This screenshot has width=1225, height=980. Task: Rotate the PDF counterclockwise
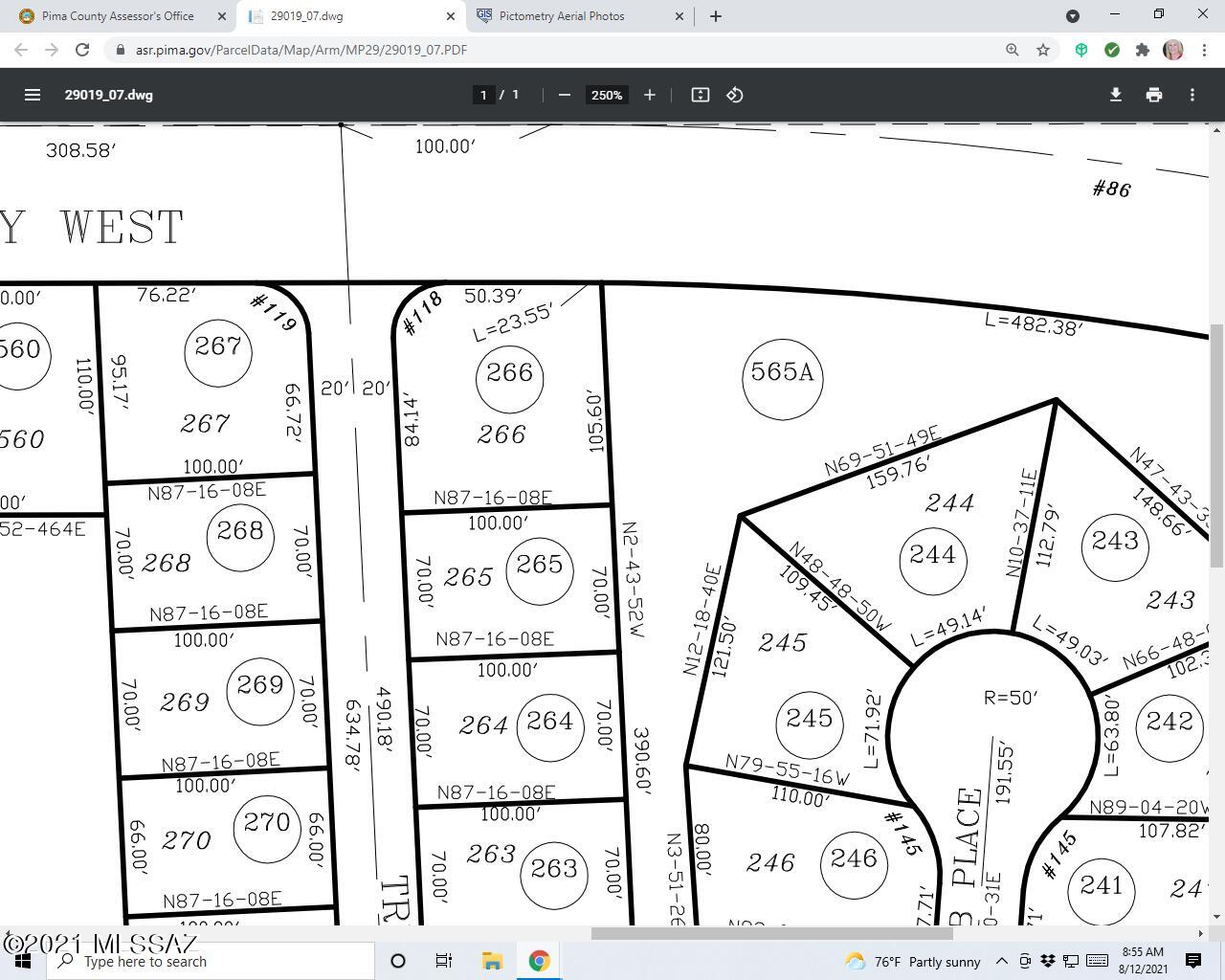click(735, 95)
